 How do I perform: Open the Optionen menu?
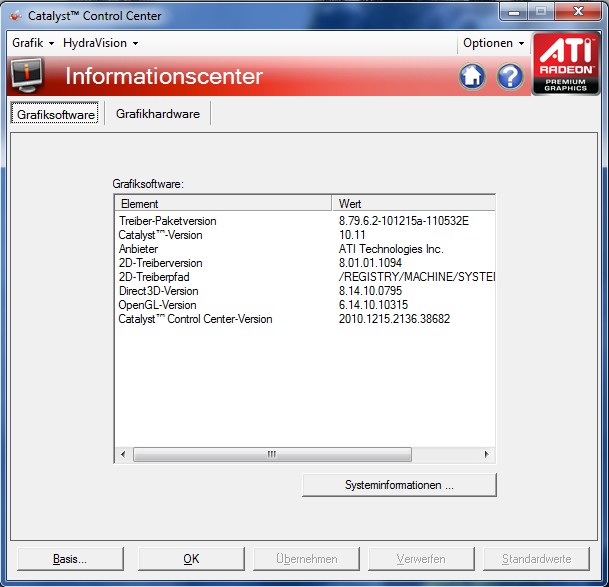[494, 43]
